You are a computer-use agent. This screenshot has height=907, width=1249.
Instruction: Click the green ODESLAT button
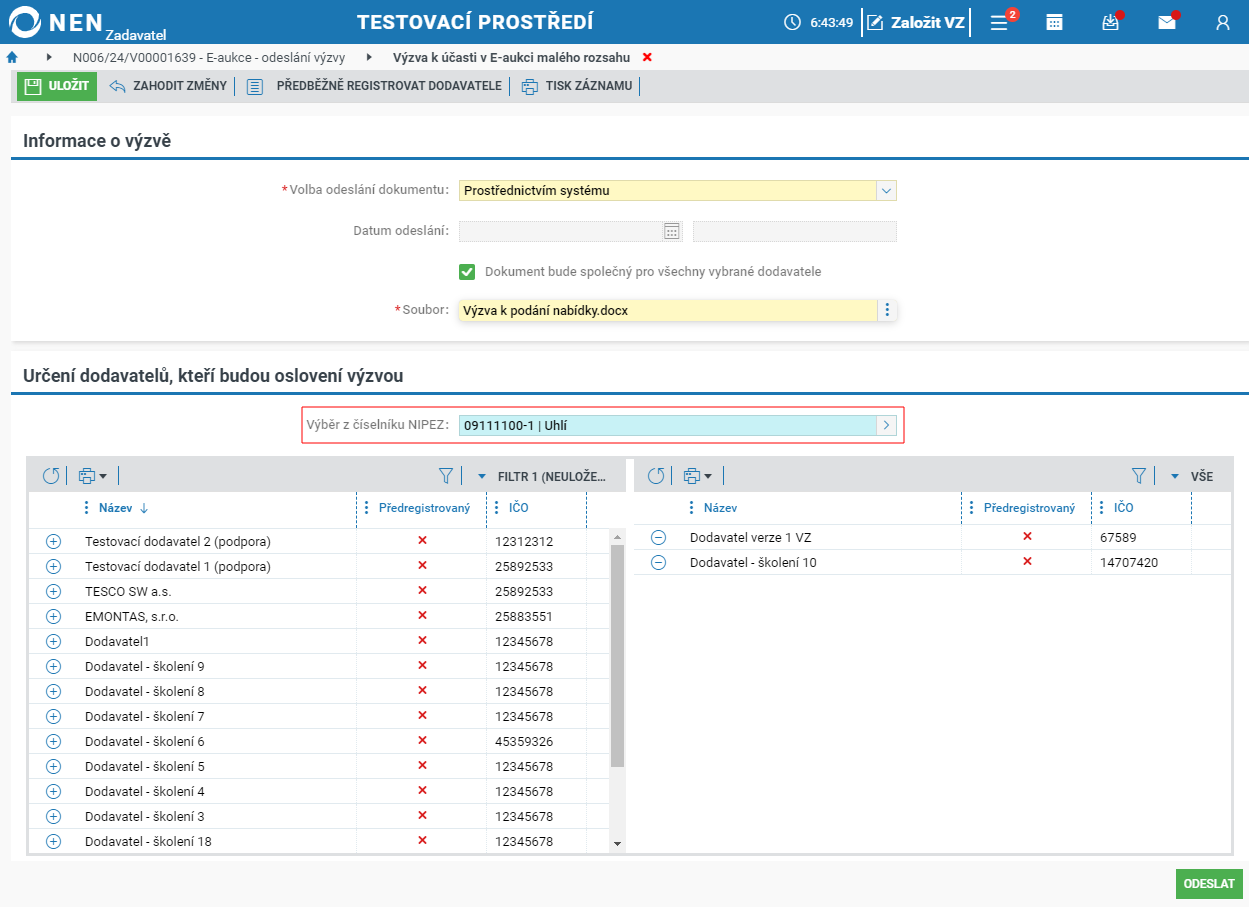pyautogui.click(x=1209, y=884)
